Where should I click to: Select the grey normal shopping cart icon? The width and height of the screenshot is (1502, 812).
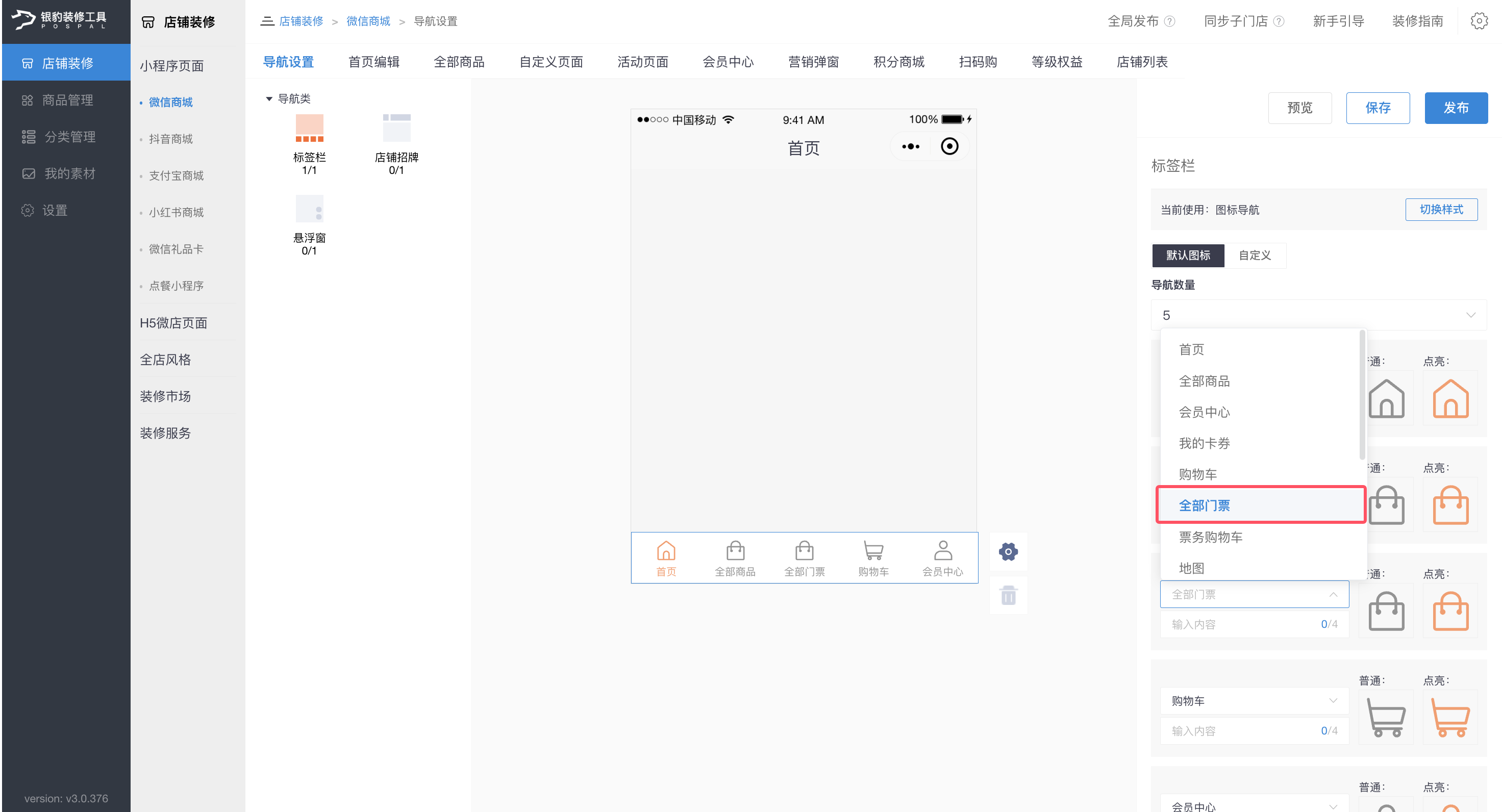pyautogui.click(x=1386, y=718)
